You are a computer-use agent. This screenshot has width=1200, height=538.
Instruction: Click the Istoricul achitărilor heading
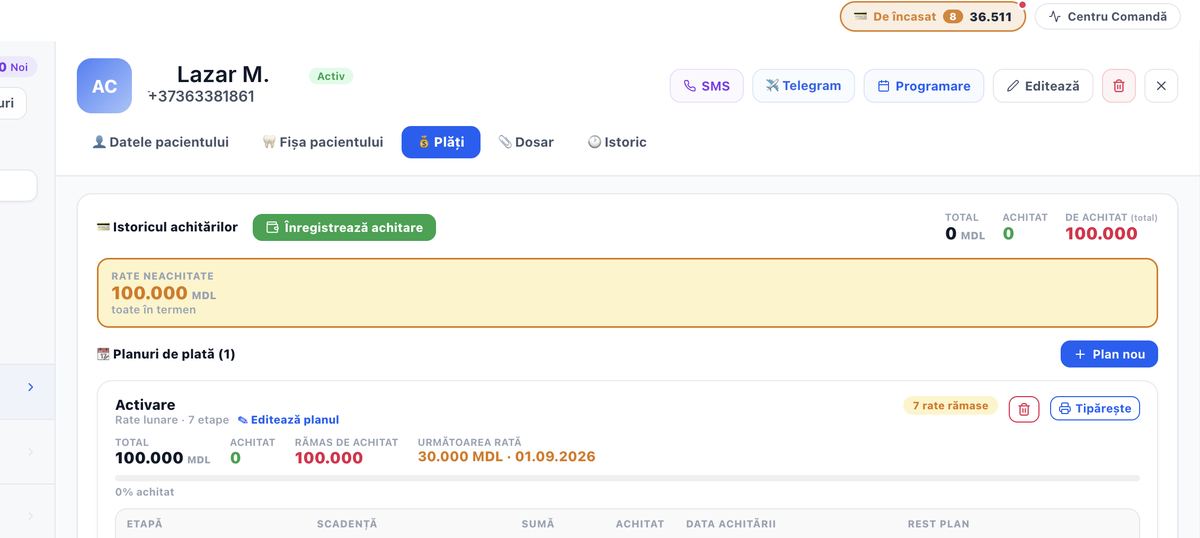click(x=175, y=227)
